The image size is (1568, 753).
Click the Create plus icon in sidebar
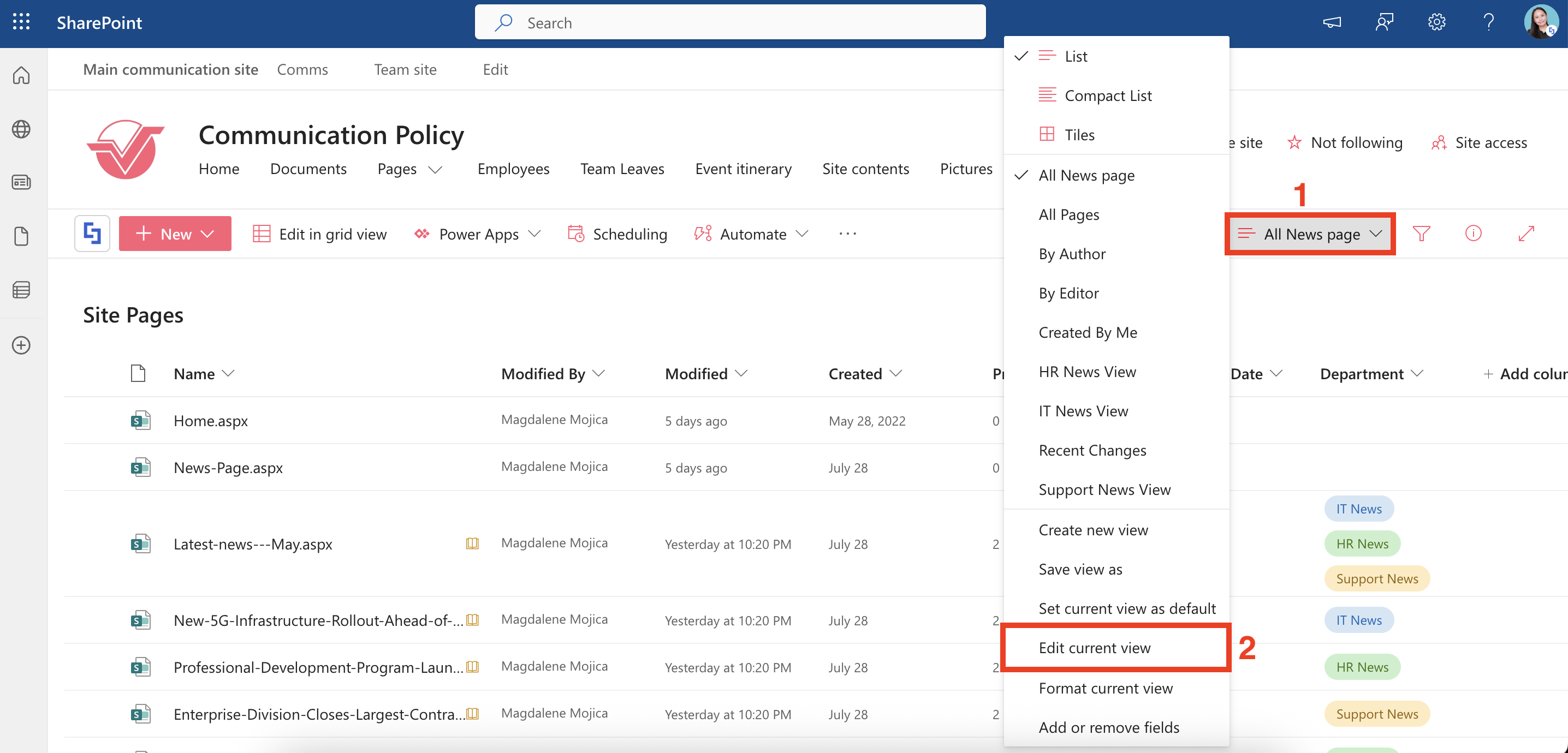21,345
